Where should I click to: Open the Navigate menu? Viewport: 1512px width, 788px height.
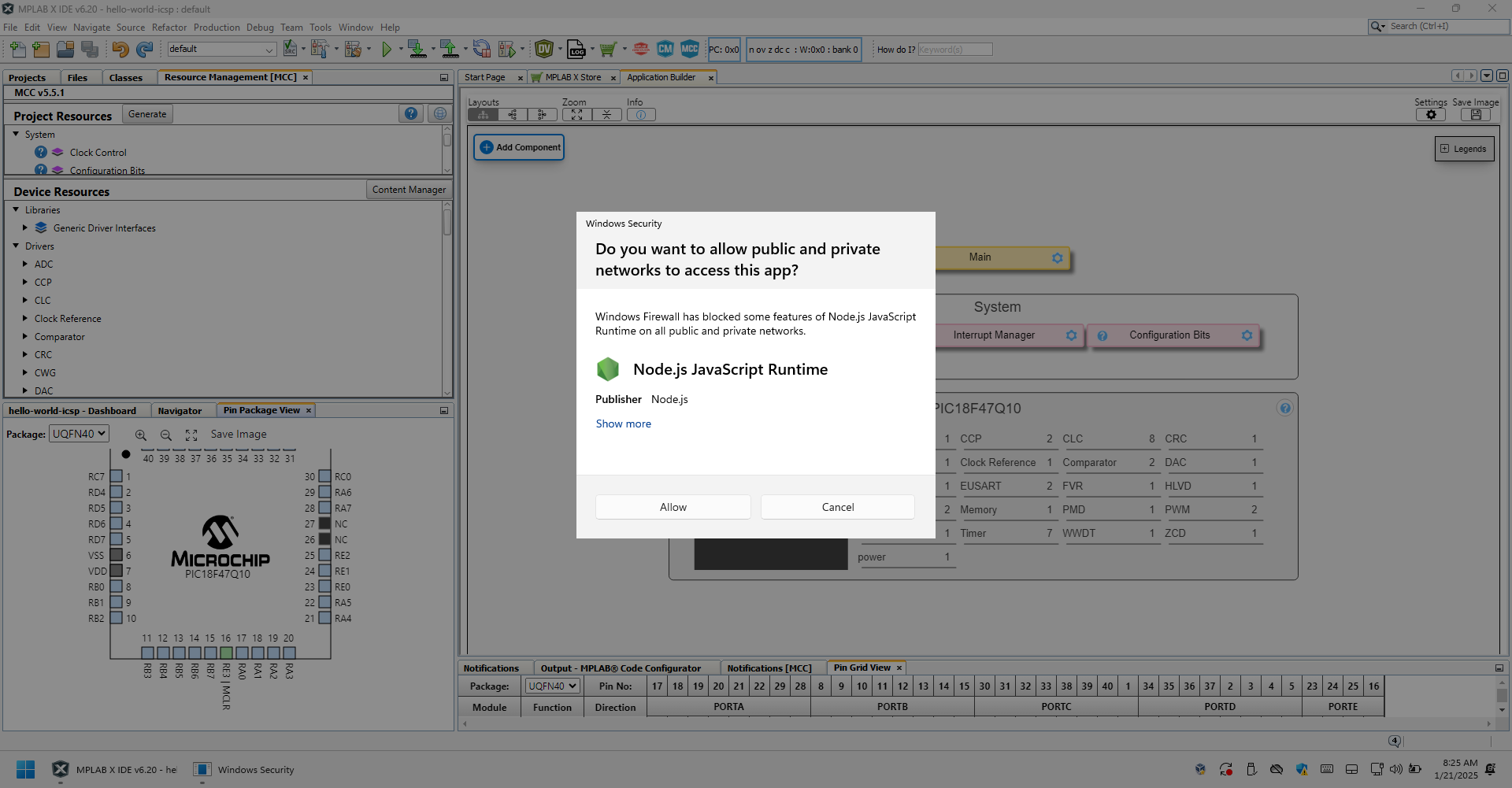point(92,28)
